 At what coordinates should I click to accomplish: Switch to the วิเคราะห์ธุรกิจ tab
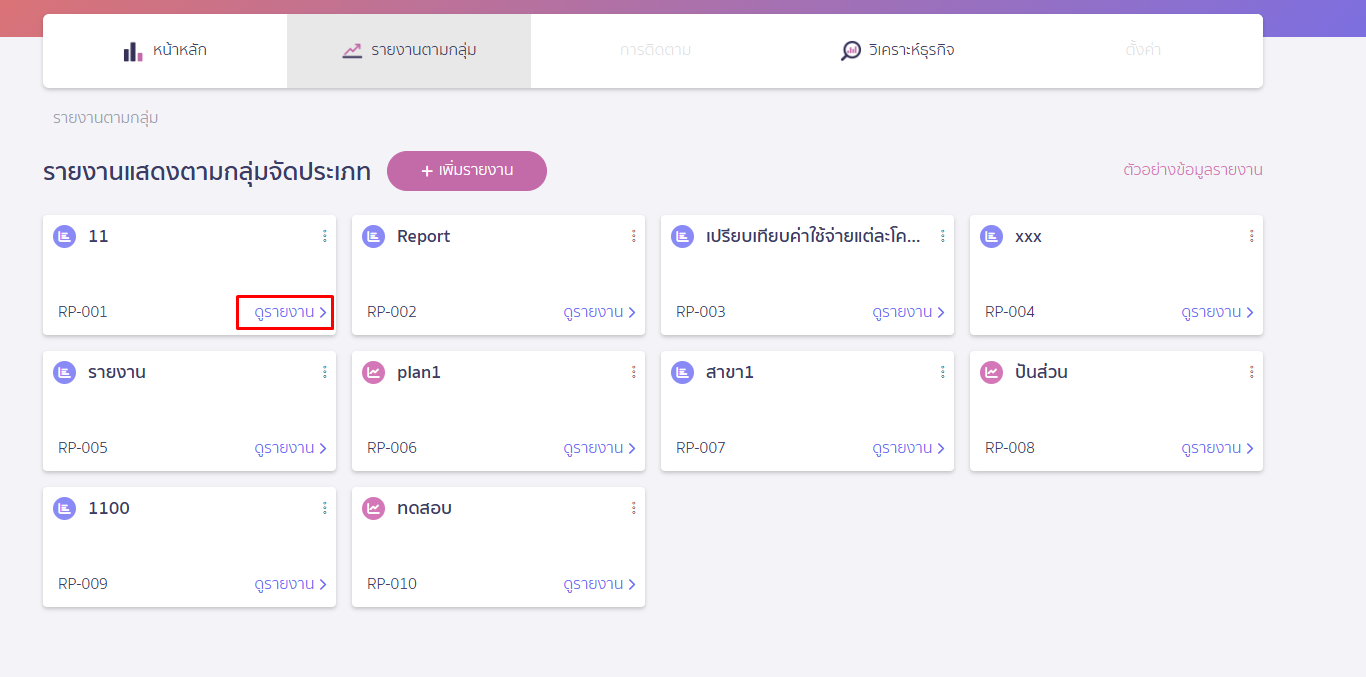tap(897, 51)
